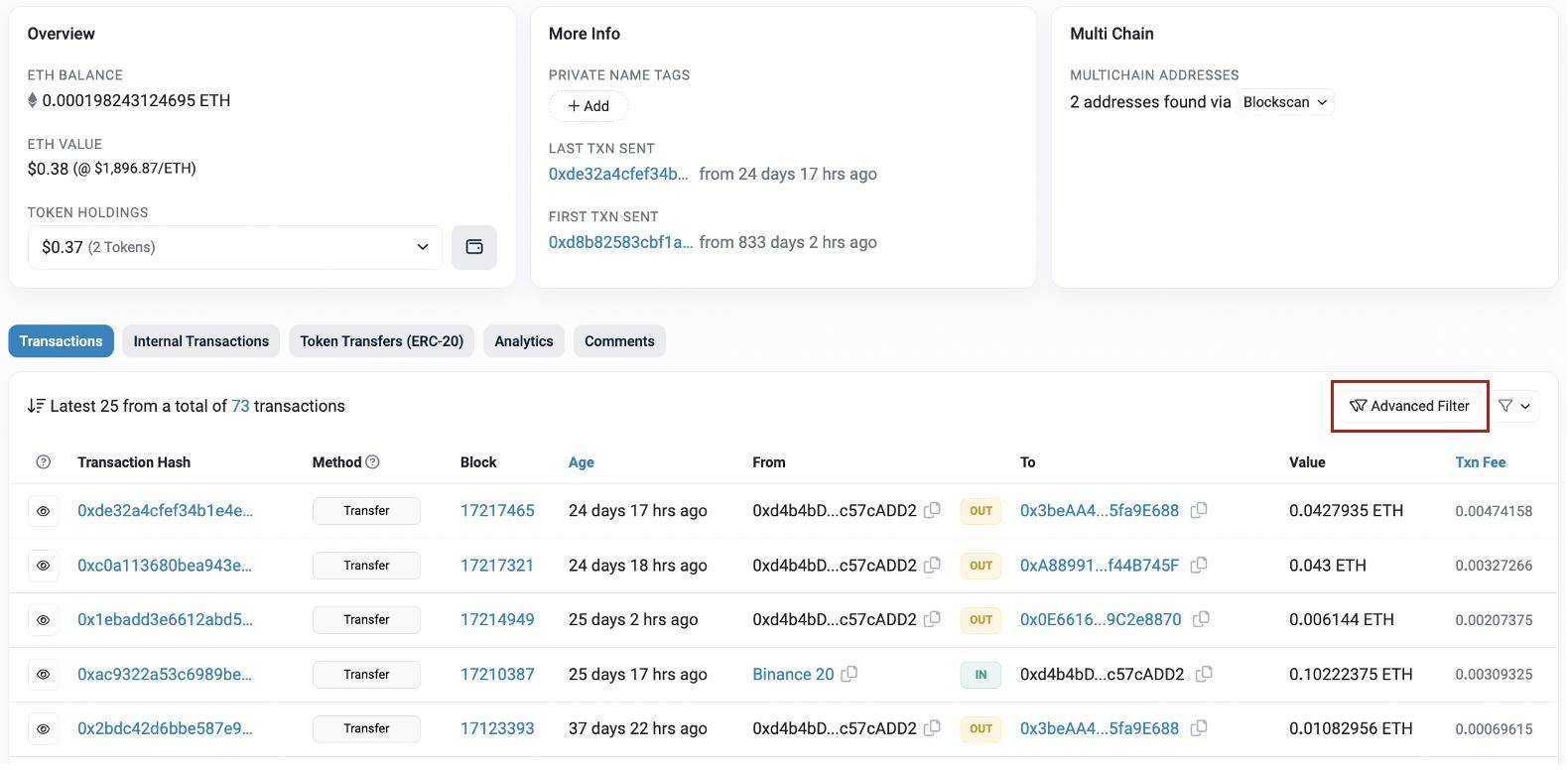Copy From address in block 17217465 row

tap(932, 510)
